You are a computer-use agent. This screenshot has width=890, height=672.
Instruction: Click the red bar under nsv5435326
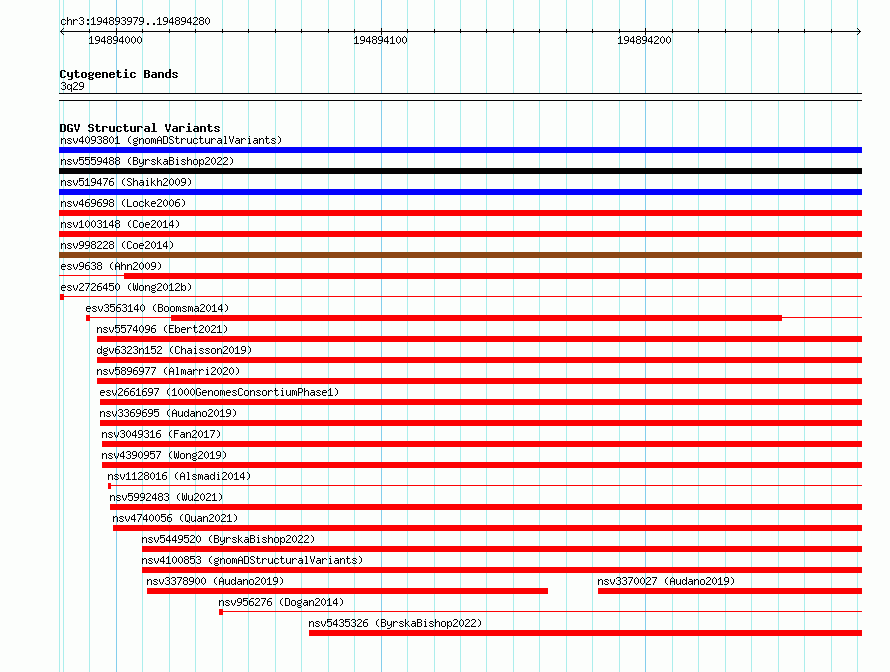click(x=585, y=633)
